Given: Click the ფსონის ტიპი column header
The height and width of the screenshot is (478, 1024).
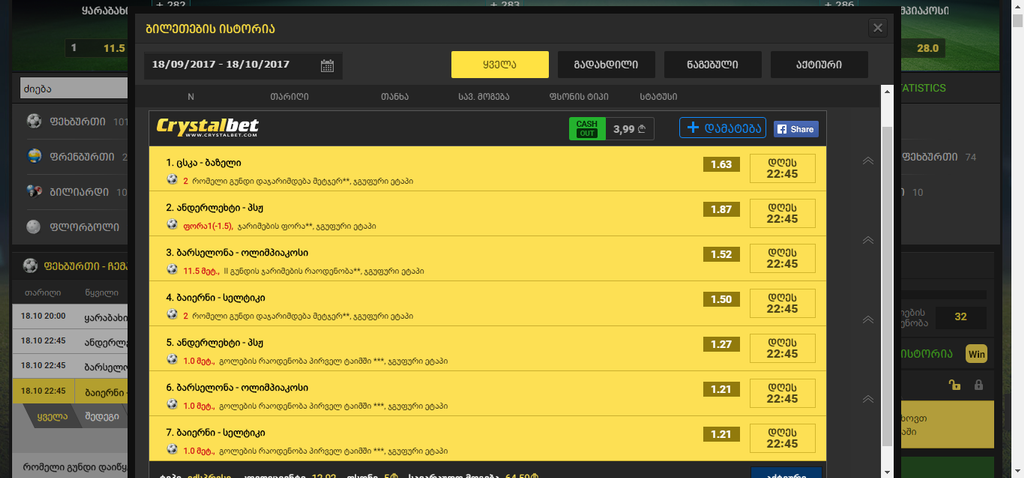Looking at the screenshot, I should [579, 97].
